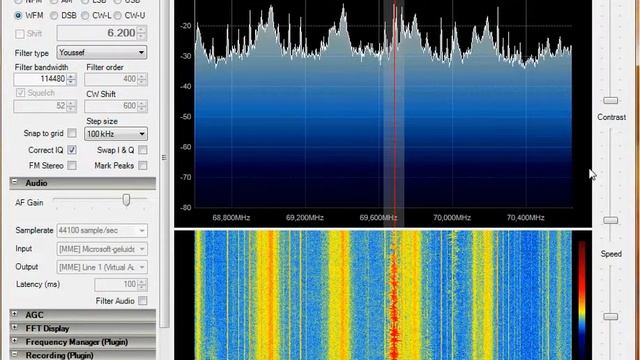640x360 pixels.
Task: Click the side panel vertical scrollbar
Action: point(164,163)
